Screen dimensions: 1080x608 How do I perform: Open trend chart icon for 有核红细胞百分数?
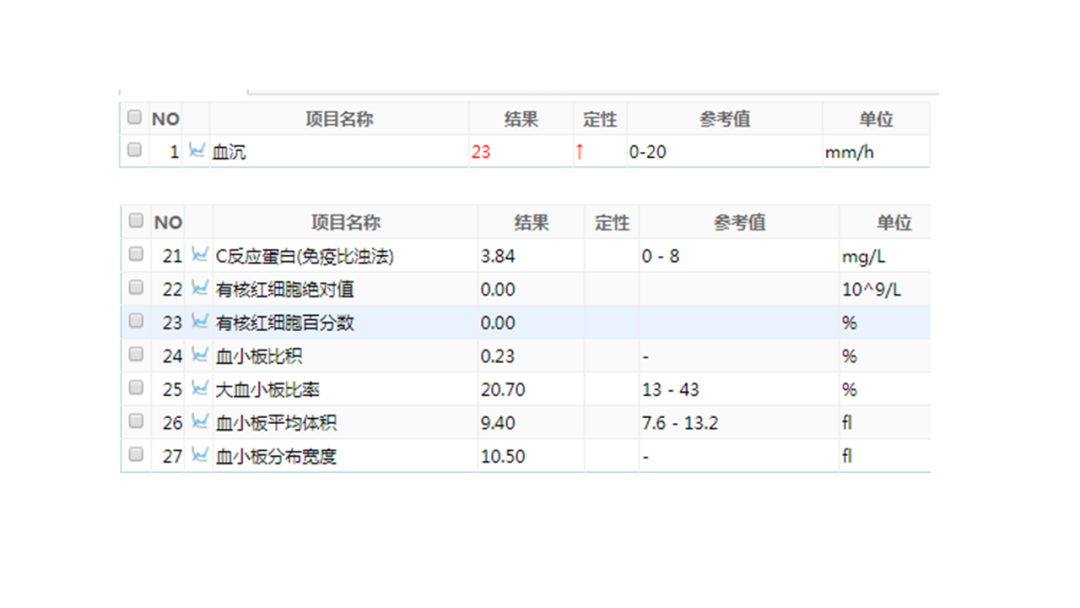[x=200, y=322]
